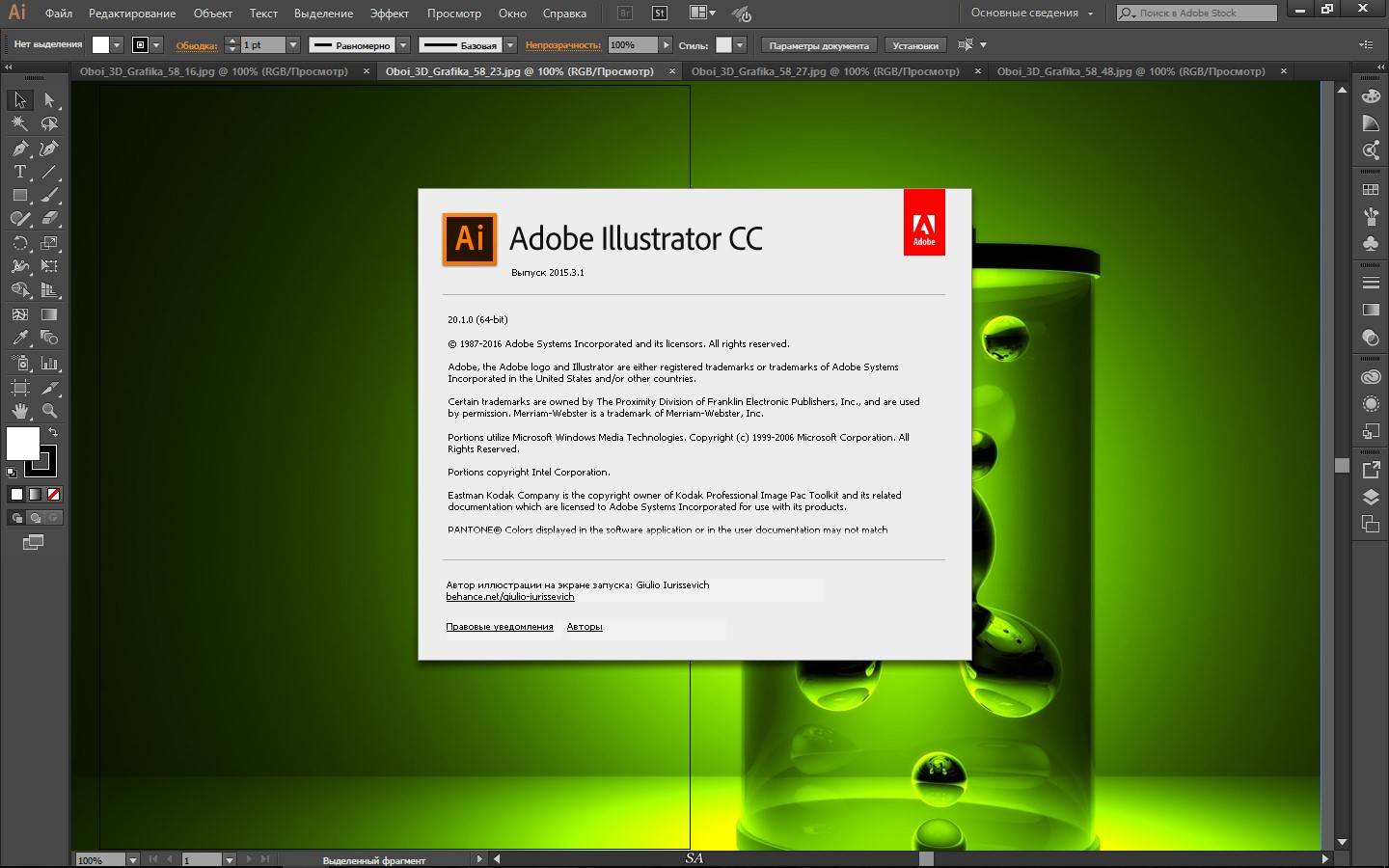Open the Стиль graphic style dropdown
Screen dimensions: 1389x868
[740, 45]
